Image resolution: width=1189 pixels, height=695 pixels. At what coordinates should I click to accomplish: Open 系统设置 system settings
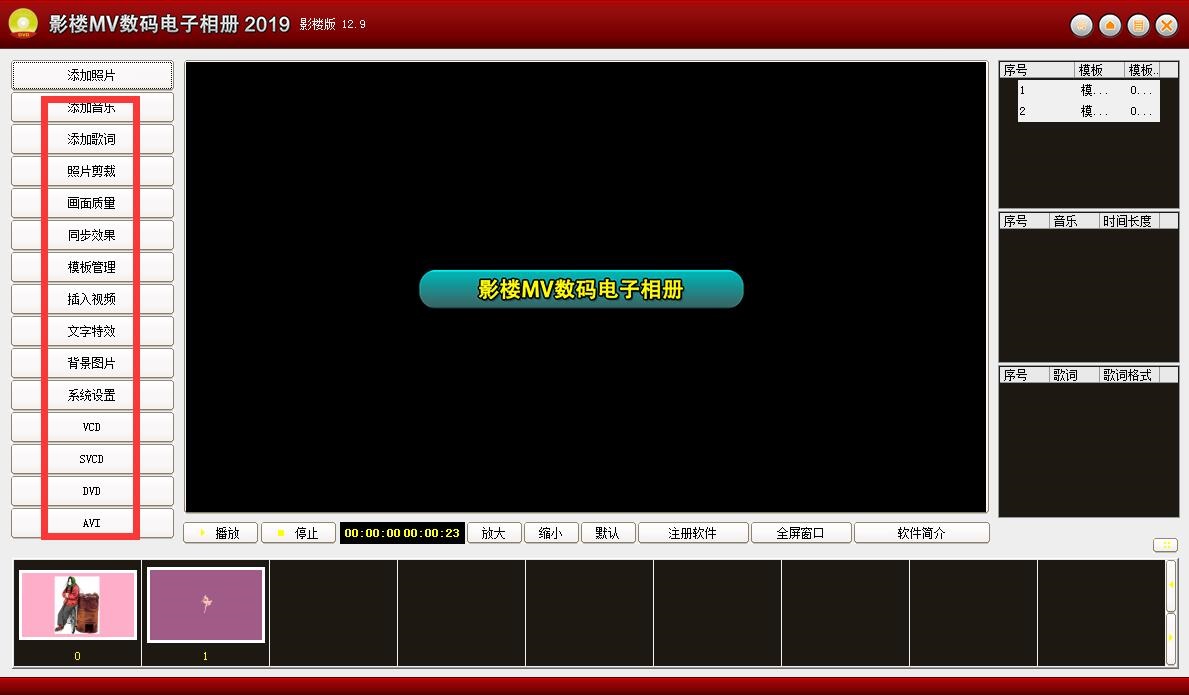[x=92, y=395]
